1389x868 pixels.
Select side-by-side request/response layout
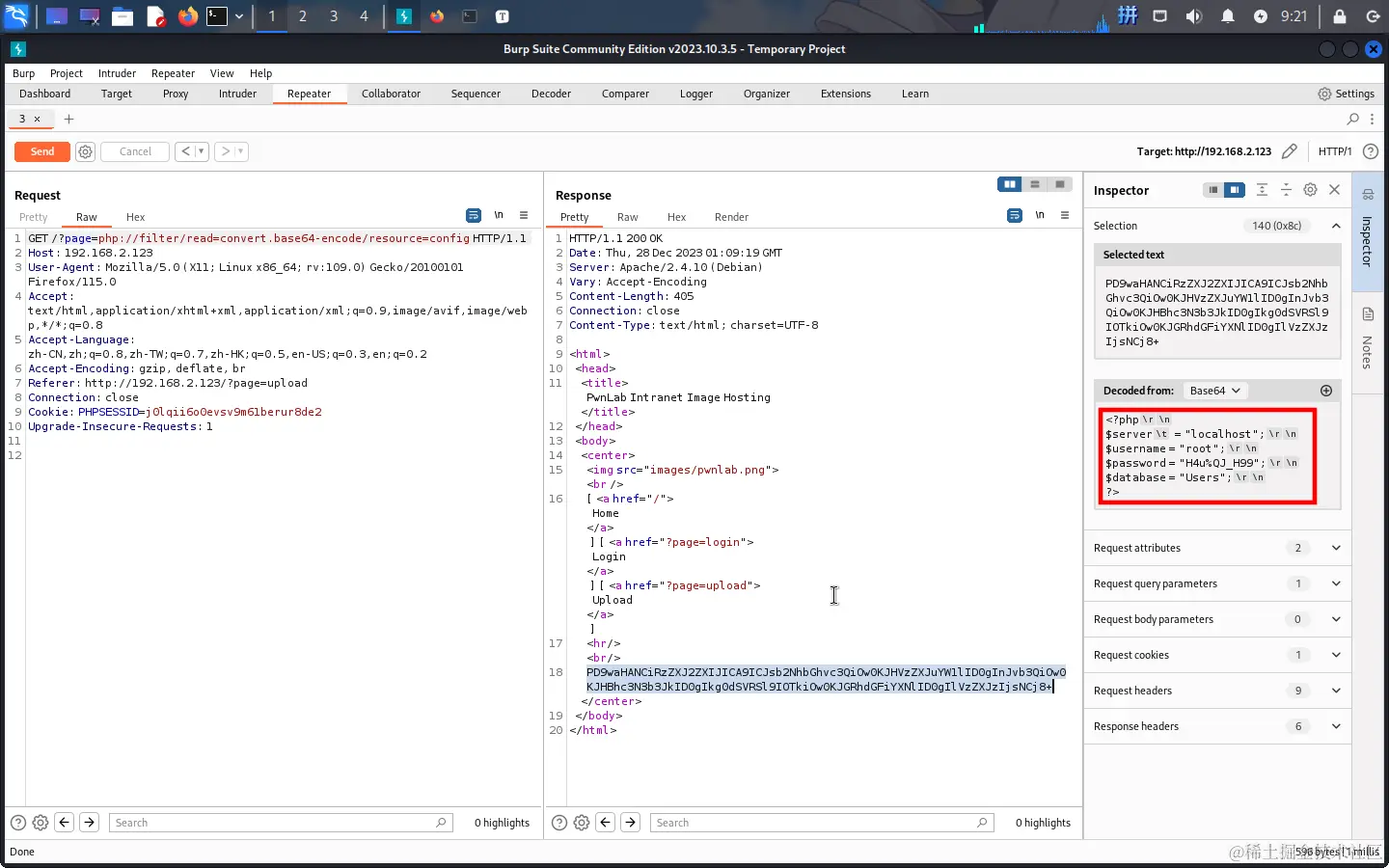point(1009,184)
